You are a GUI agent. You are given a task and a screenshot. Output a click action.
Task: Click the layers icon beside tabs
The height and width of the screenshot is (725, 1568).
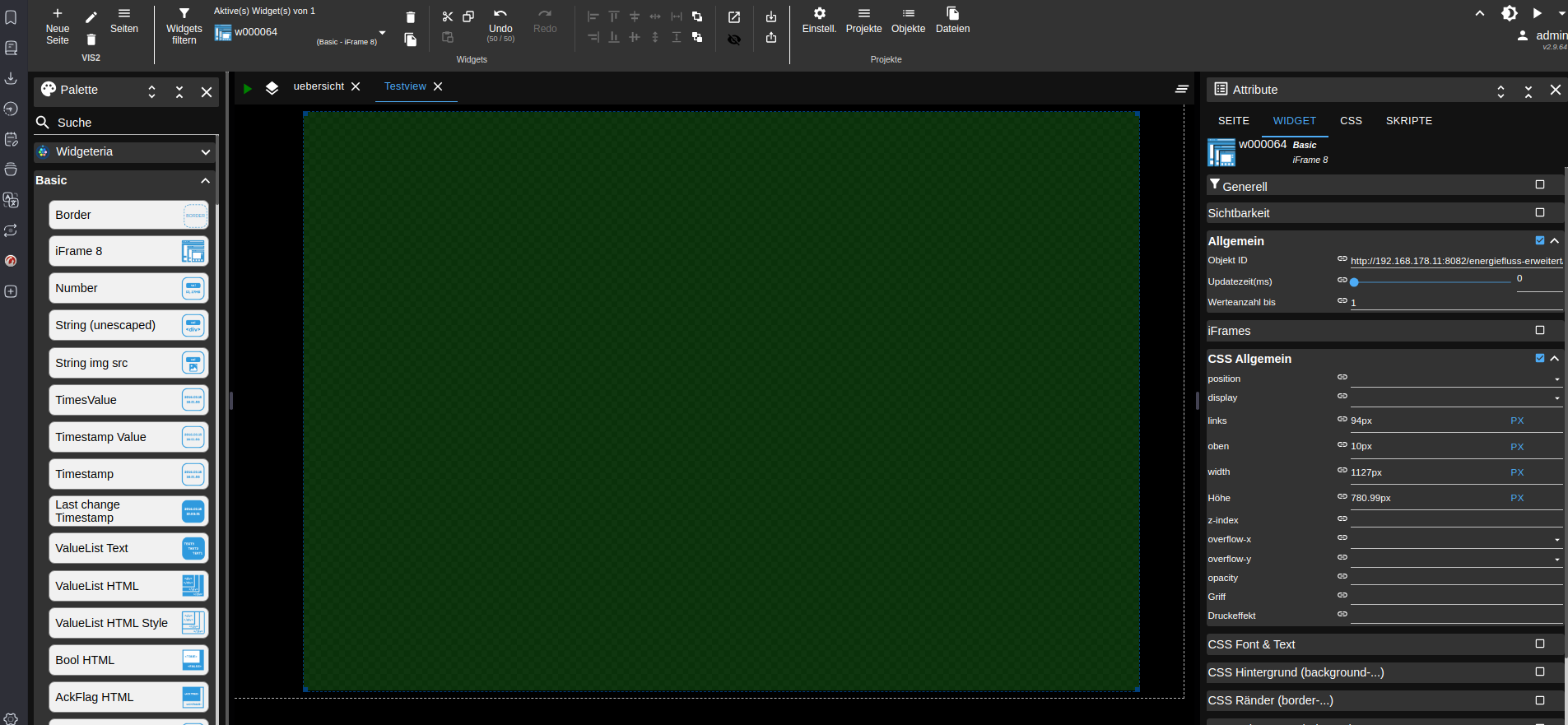pyautogui.click(x=272, y=88)
